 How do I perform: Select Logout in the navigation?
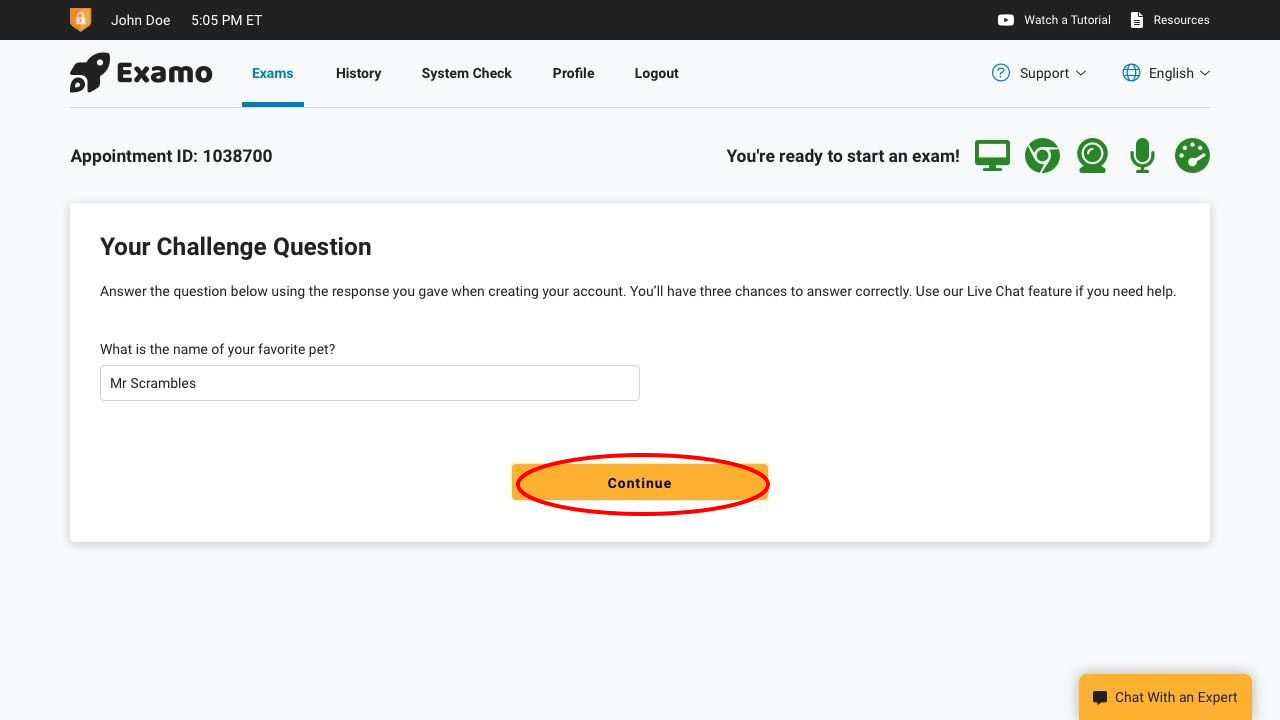(x=656, y=73)
